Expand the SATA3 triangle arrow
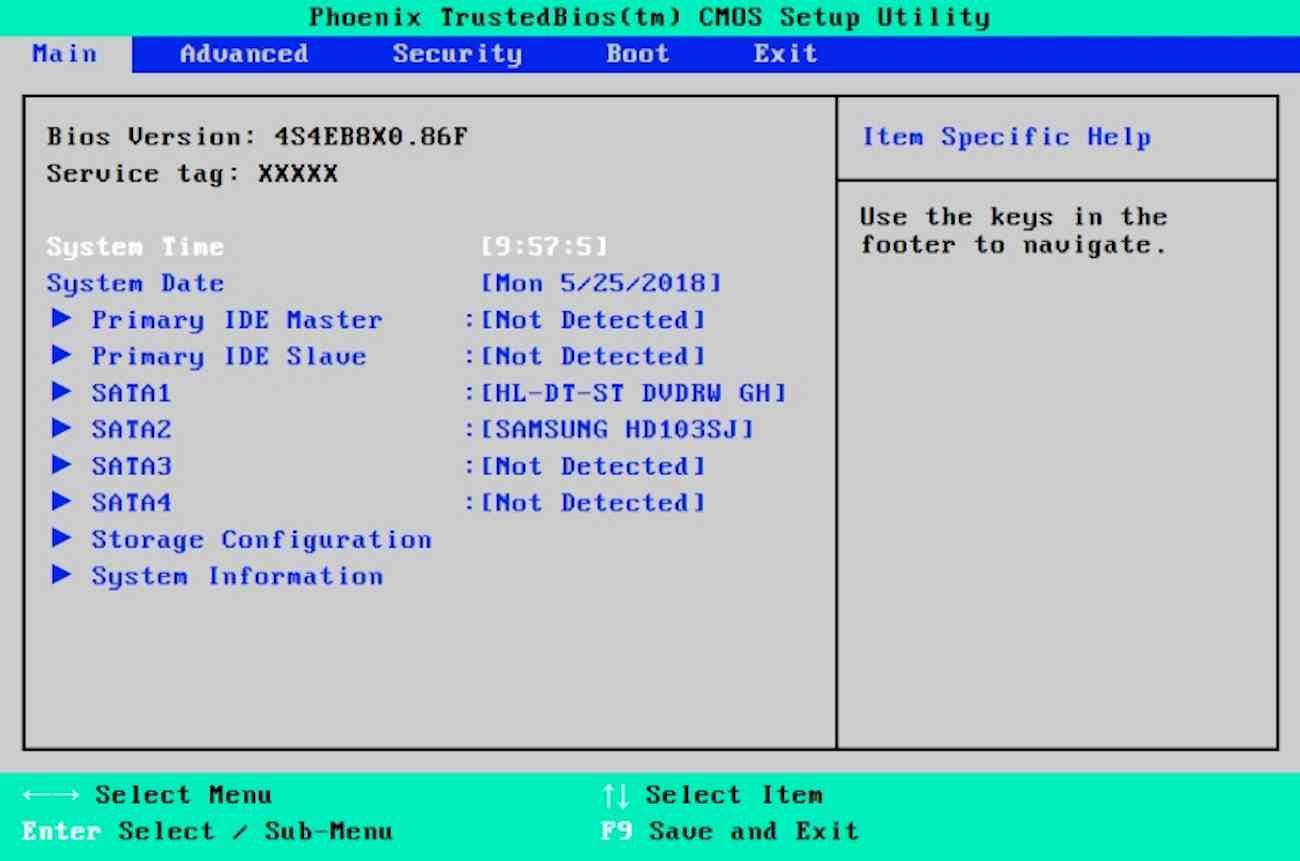 (62, 466)
